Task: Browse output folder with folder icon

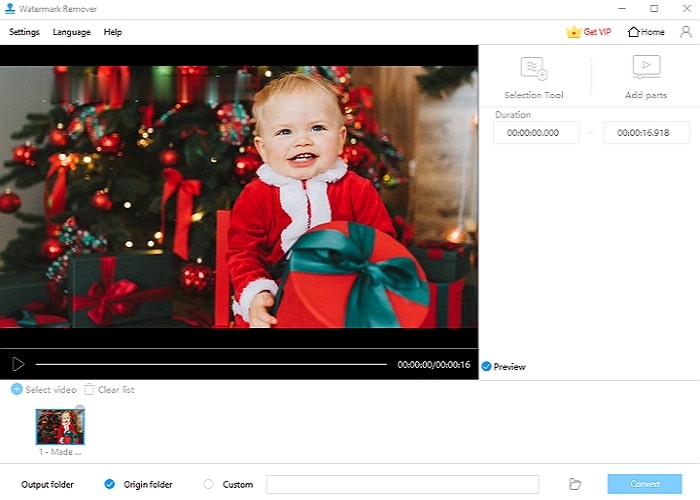Action: pos(575,484)
